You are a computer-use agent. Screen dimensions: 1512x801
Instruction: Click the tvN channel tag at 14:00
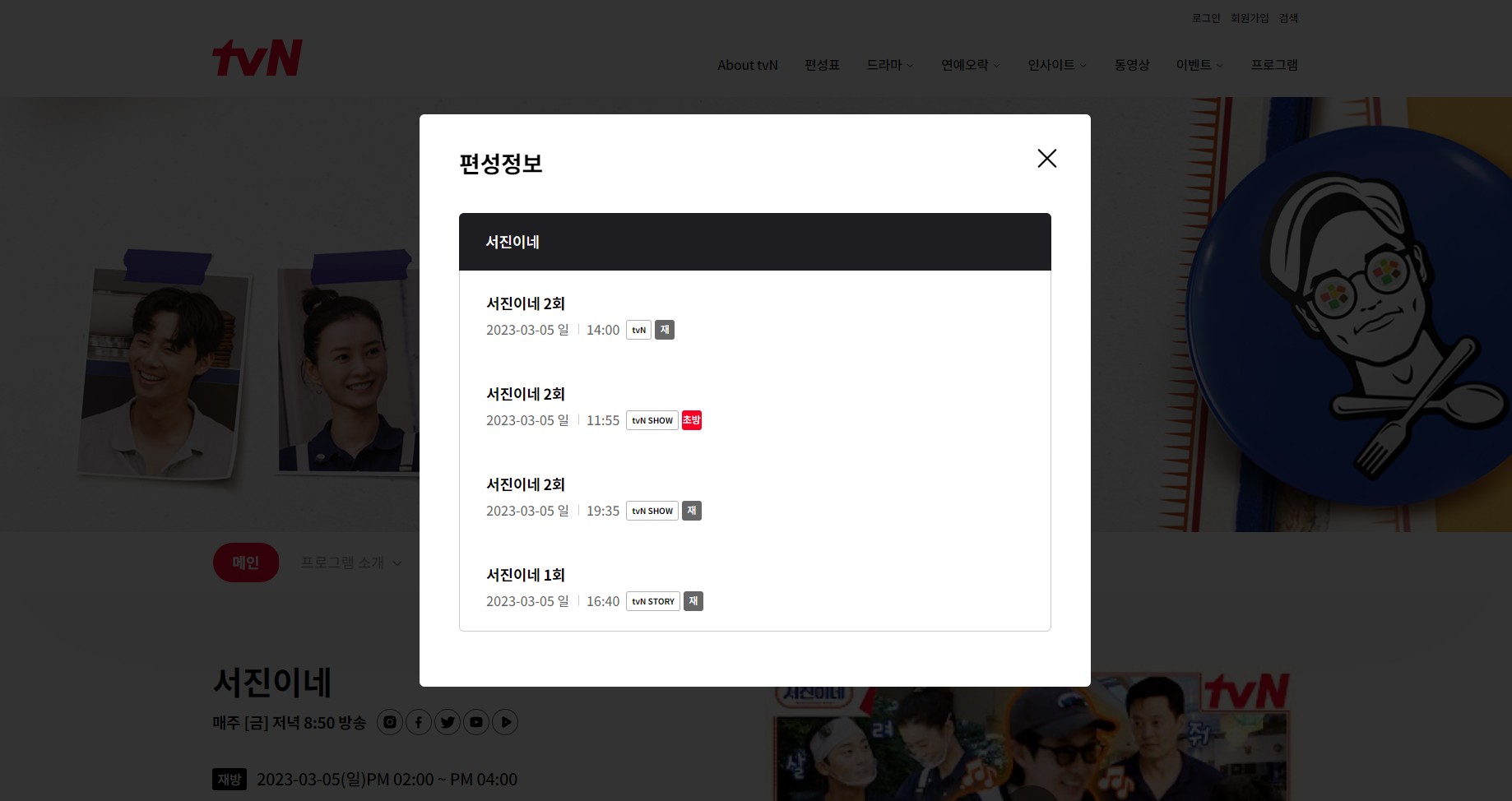tap(638, 330)
